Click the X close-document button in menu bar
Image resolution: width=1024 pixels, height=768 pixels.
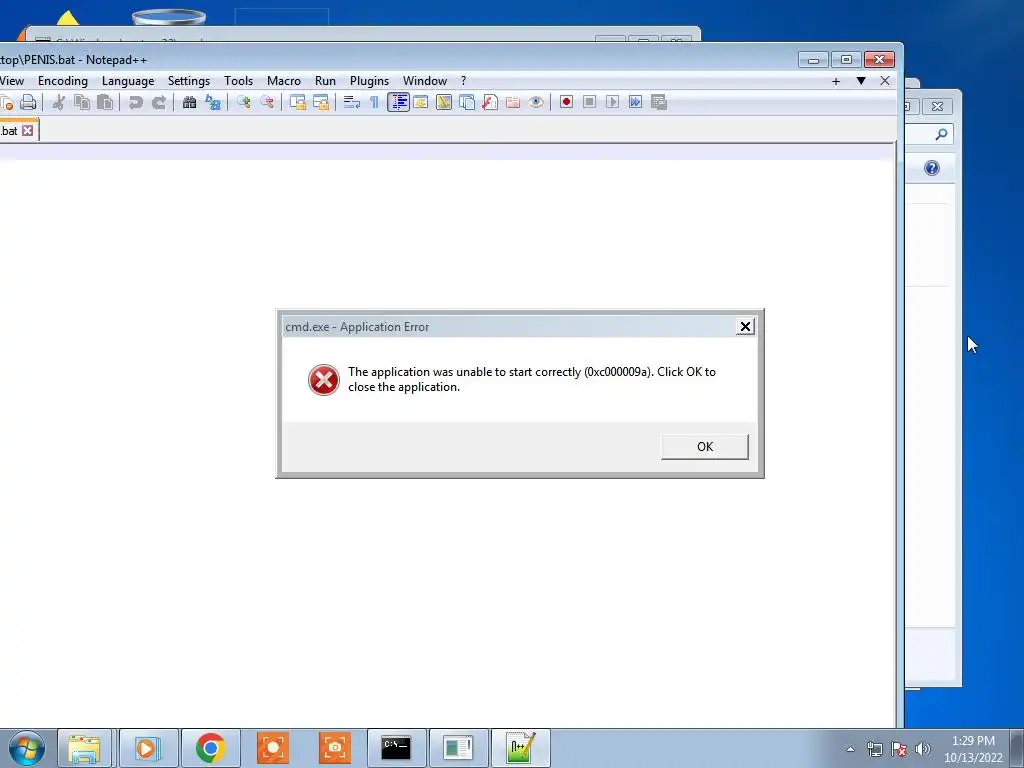pyautogui.click(x=885, y=81)
